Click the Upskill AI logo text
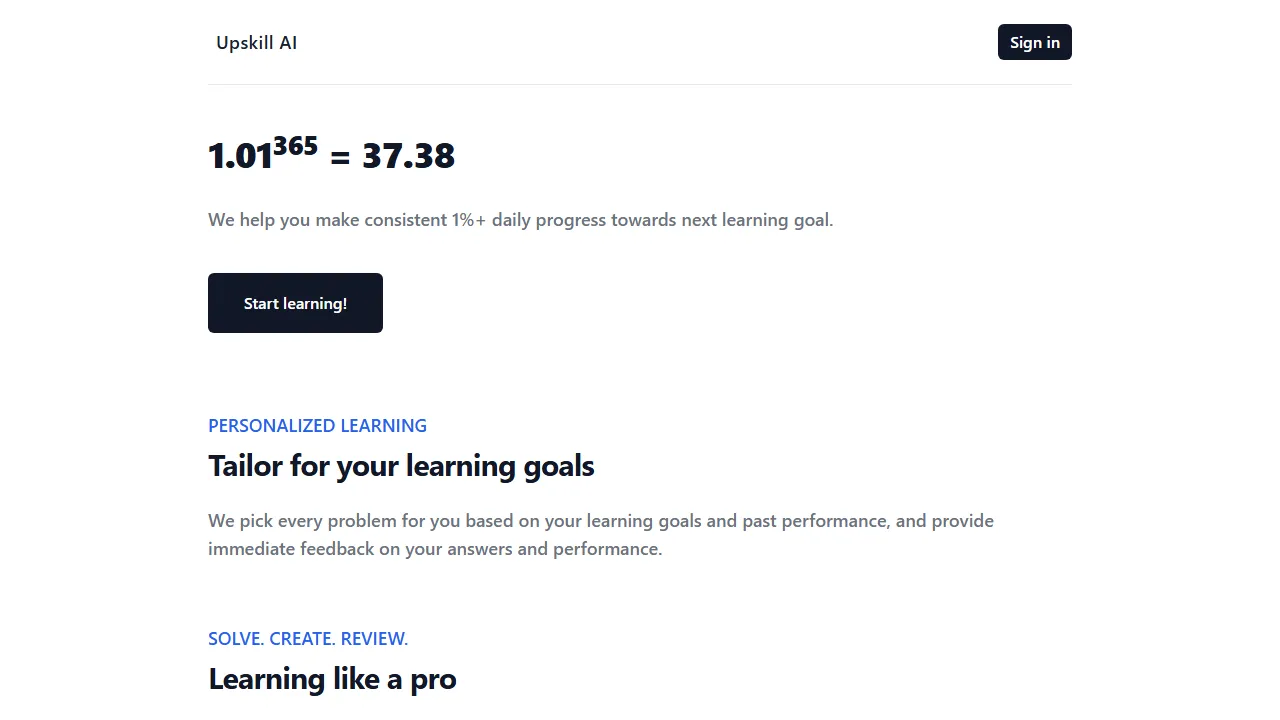 256,42
